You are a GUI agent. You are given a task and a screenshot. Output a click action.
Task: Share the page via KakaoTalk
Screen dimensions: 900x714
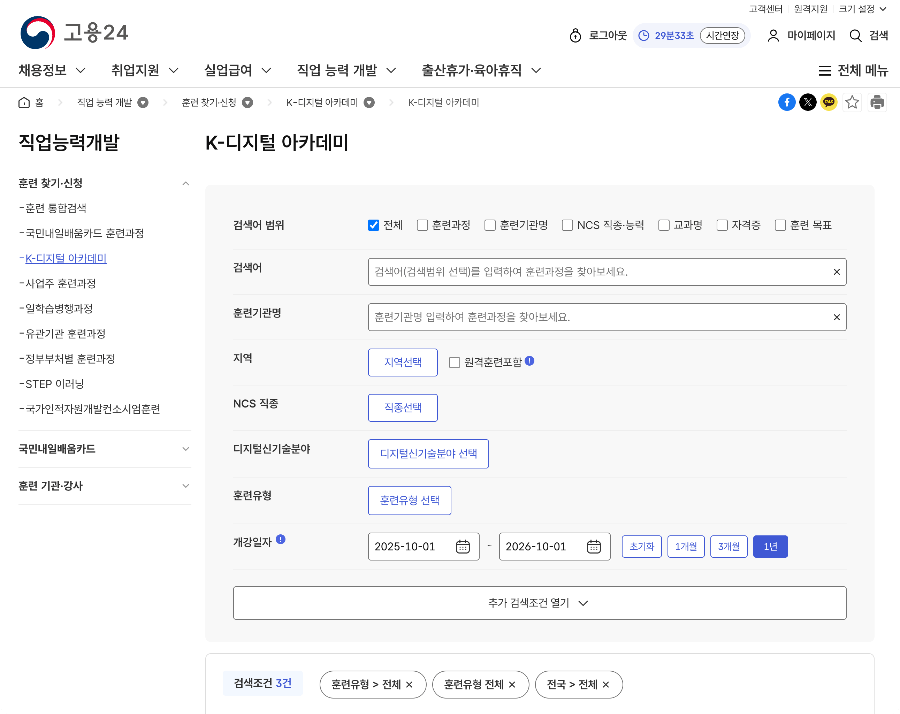[x=829, y=102]
